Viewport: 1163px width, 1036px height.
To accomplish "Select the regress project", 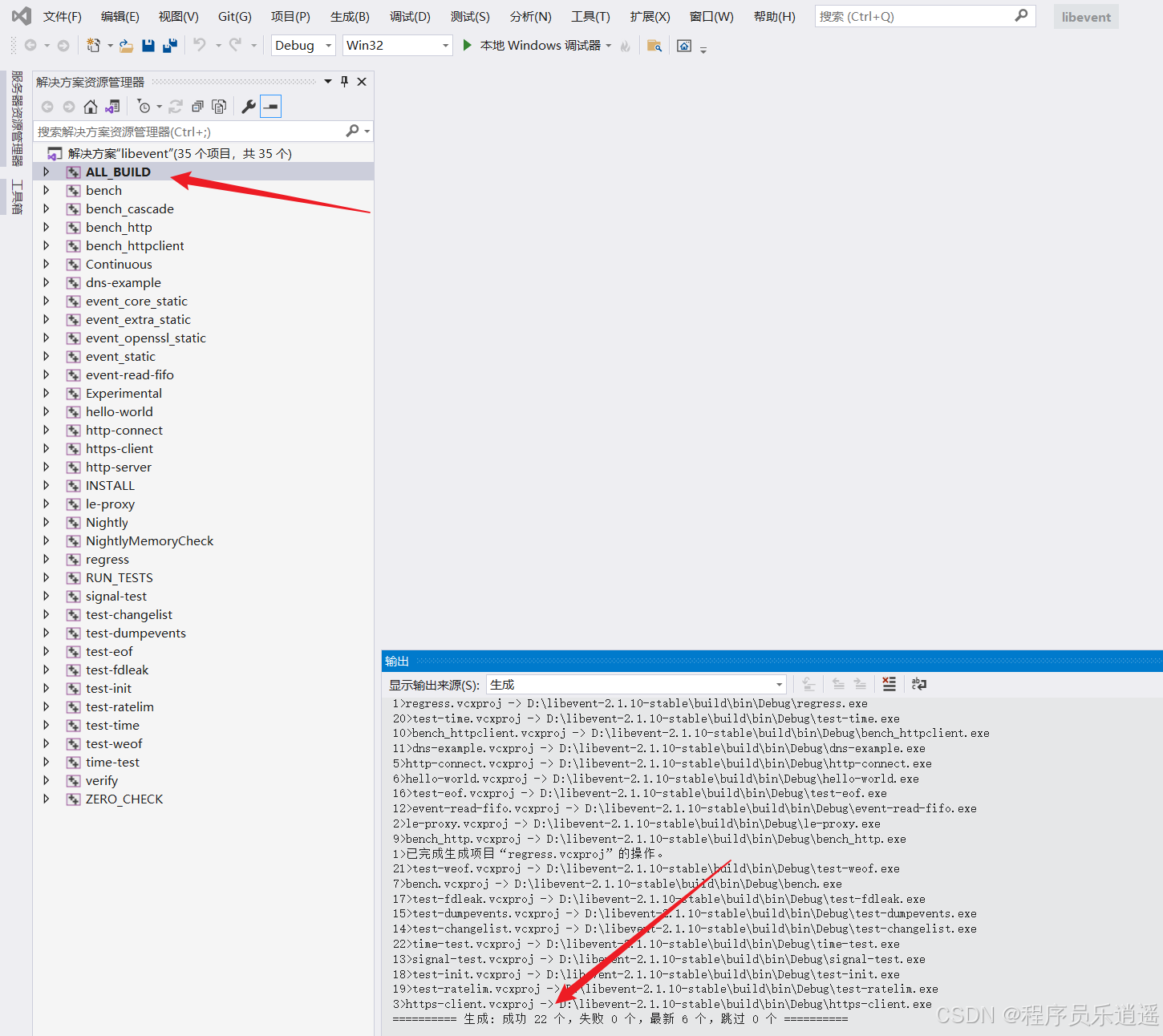I will pyautogui.click(x=107, y=559).
